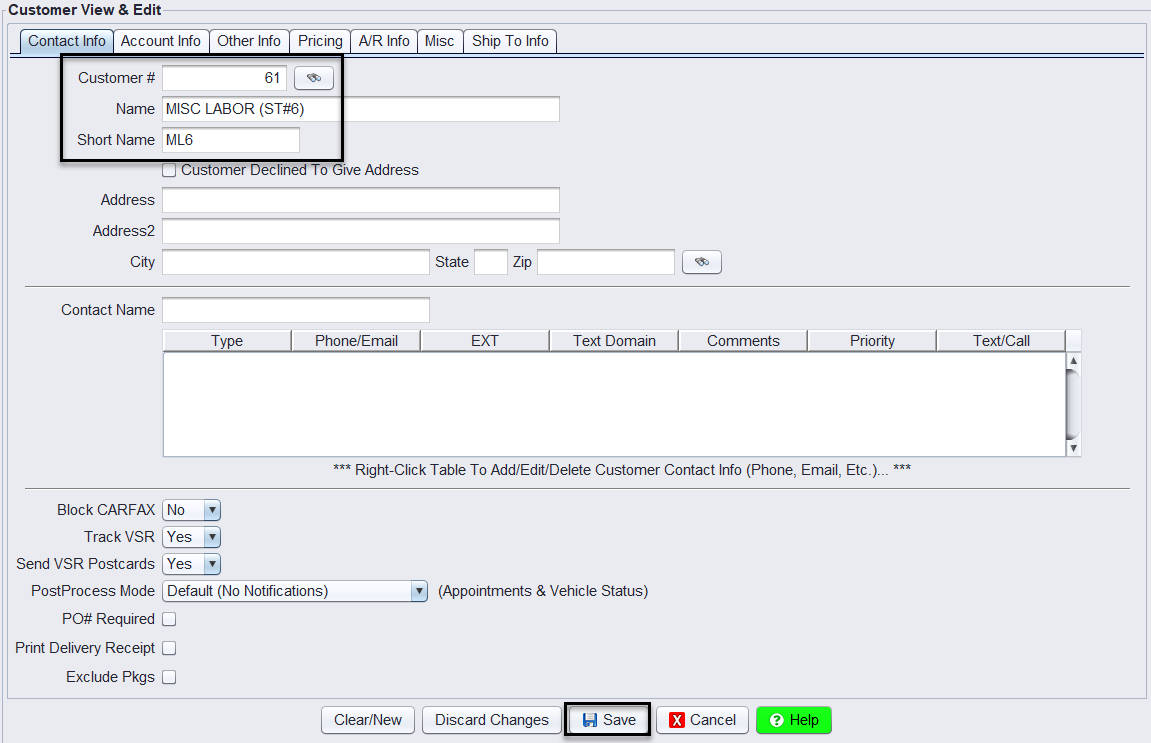Image resolution: width=1151 pixels, height=743 pixels.
Task: Click into the Contact Name field
Action: (x=295, y=310)
